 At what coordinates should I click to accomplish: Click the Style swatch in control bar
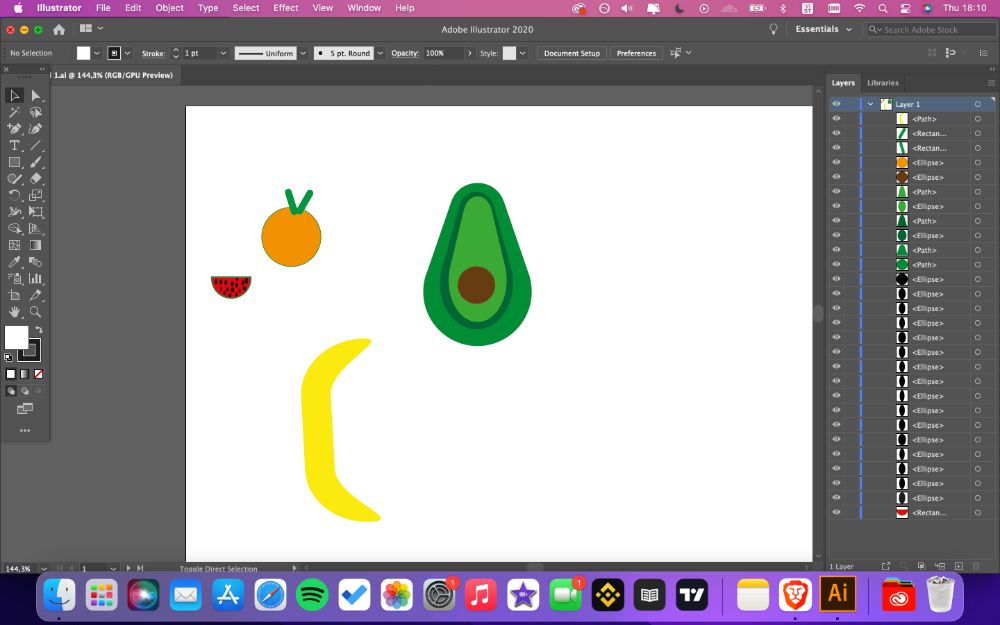click(x=509, y=54)
